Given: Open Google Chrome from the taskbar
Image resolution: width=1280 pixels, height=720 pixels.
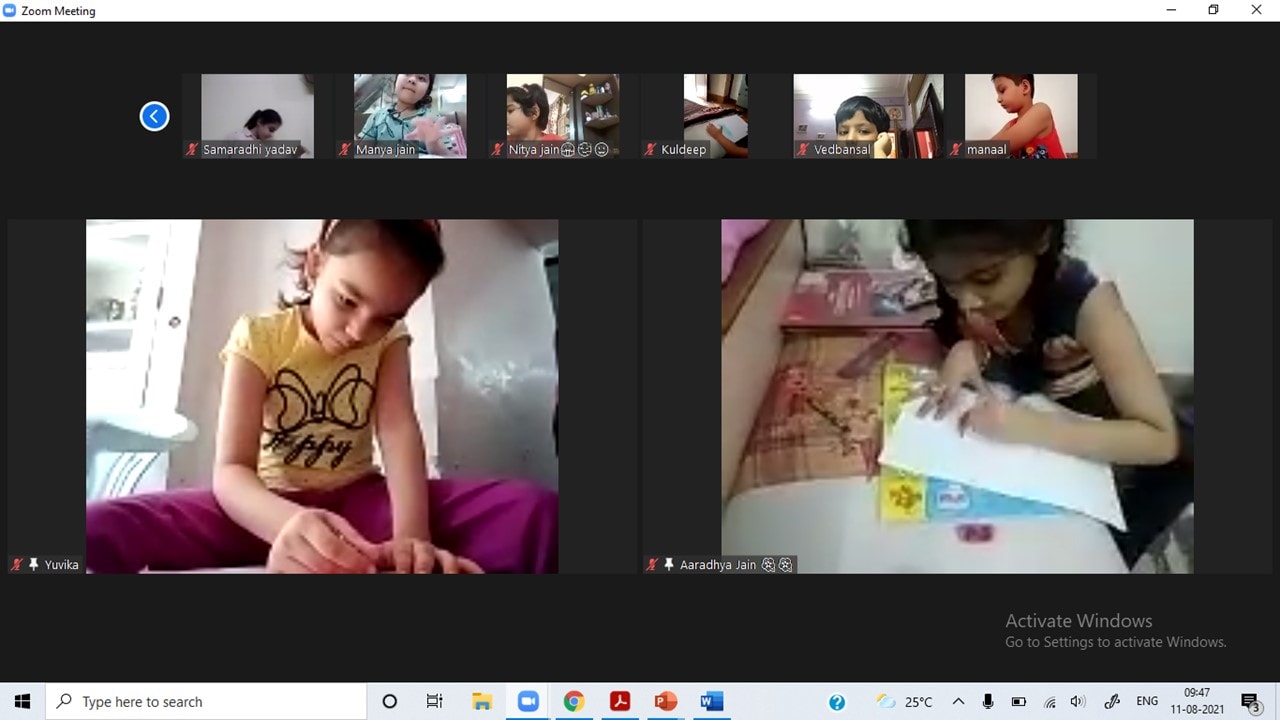Looking at the screenshot, I should tap(574, 702).
